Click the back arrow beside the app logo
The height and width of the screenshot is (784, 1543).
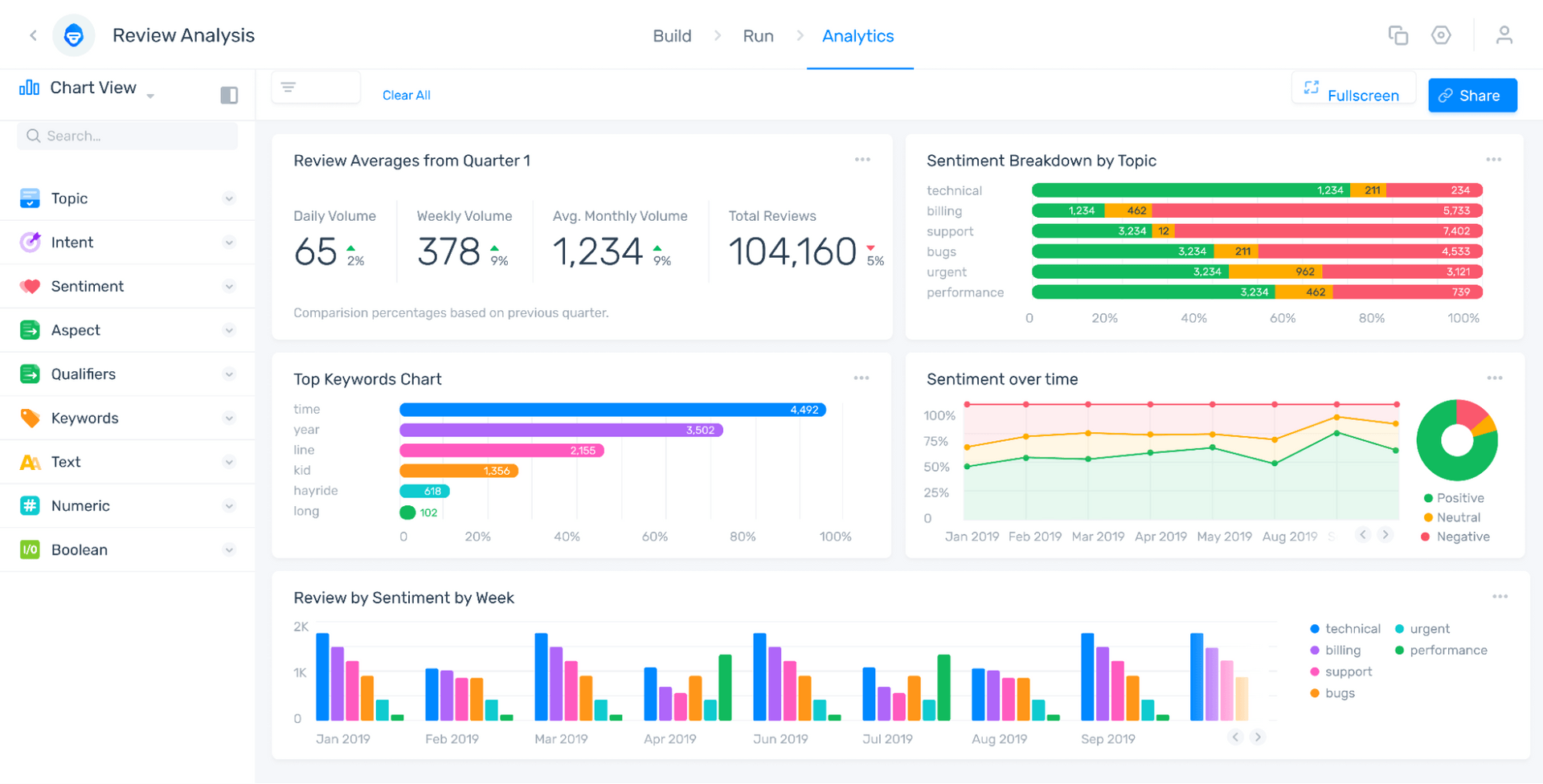point(33,35)
